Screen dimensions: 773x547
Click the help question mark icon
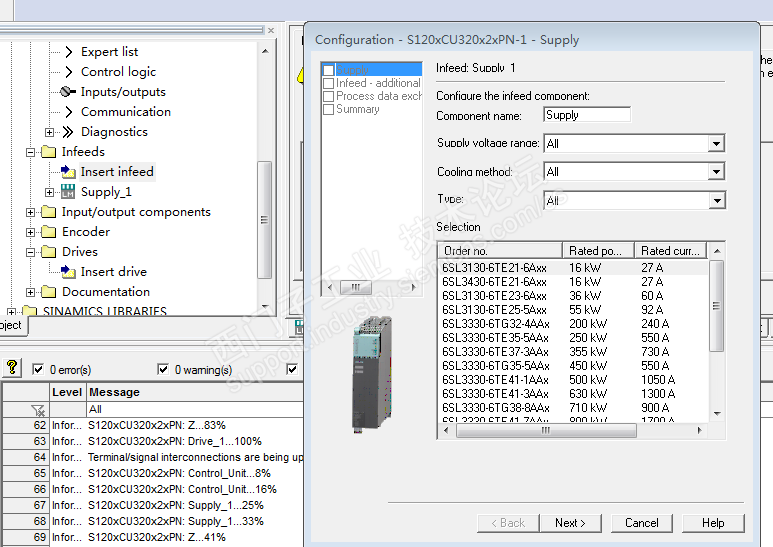point(12,368)
